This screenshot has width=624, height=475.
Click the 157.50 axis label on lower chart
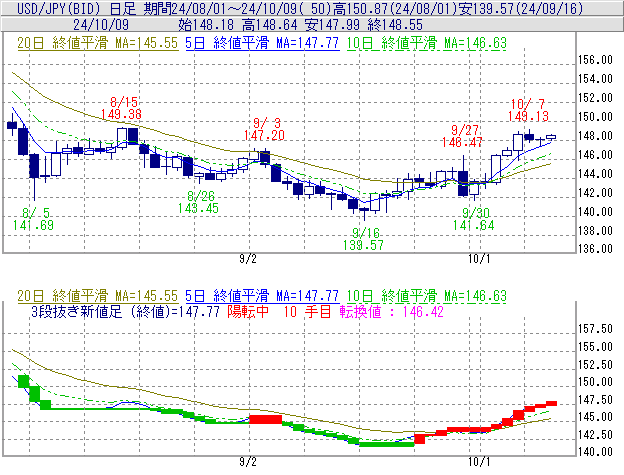tap(595, 329)
